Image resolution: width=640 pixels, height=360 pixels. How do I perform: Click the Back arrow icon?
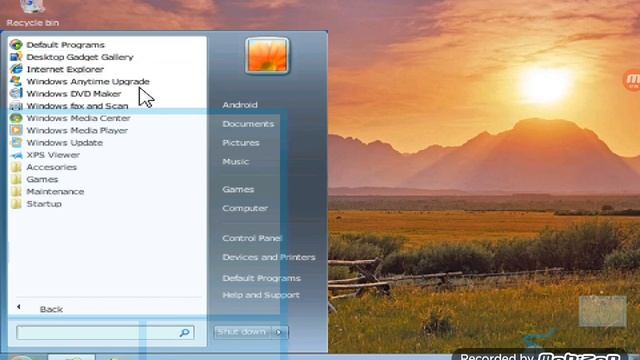(19, 307)
